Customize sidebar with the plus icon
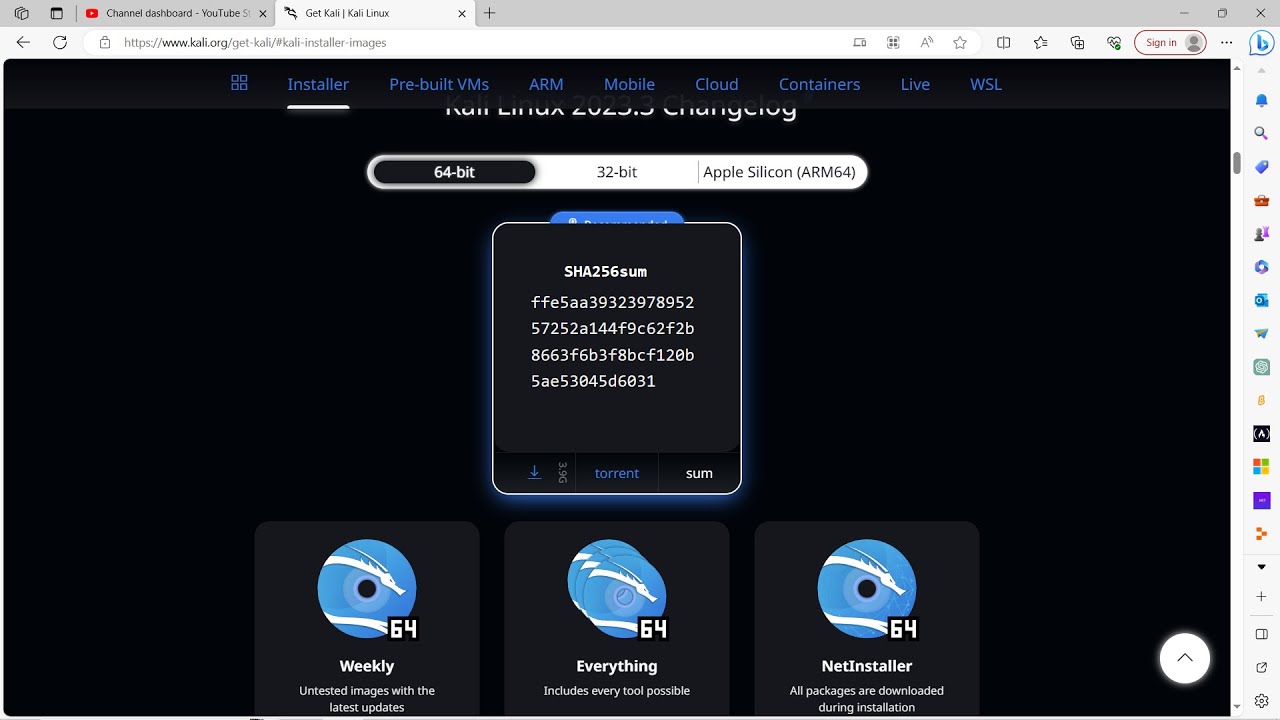 click(1261, 597)
